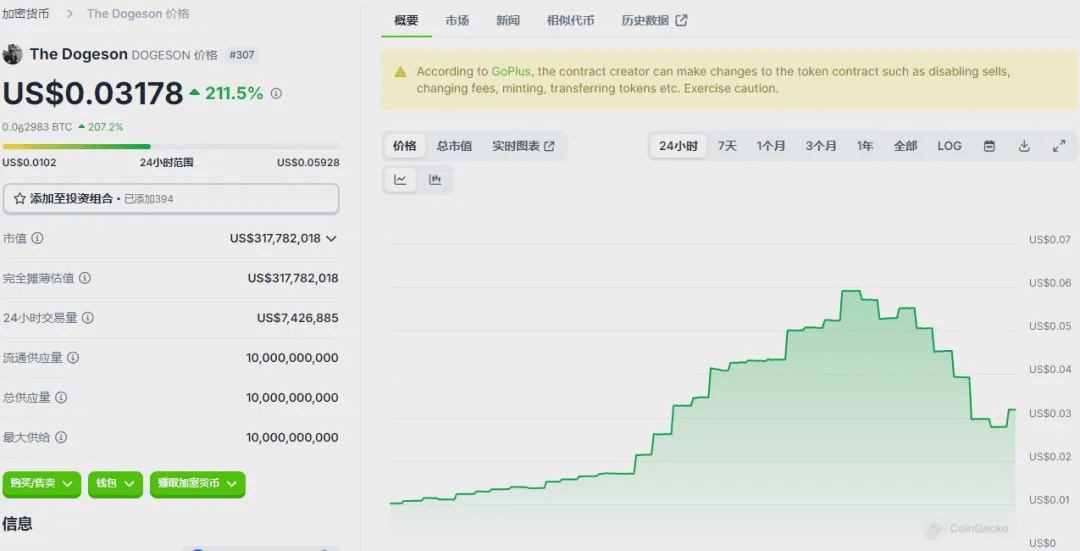The height and width of the screenshot is (551, 1080).
Task: Click the price chart peak near US$0.06
Action: [x=851, y=291]
